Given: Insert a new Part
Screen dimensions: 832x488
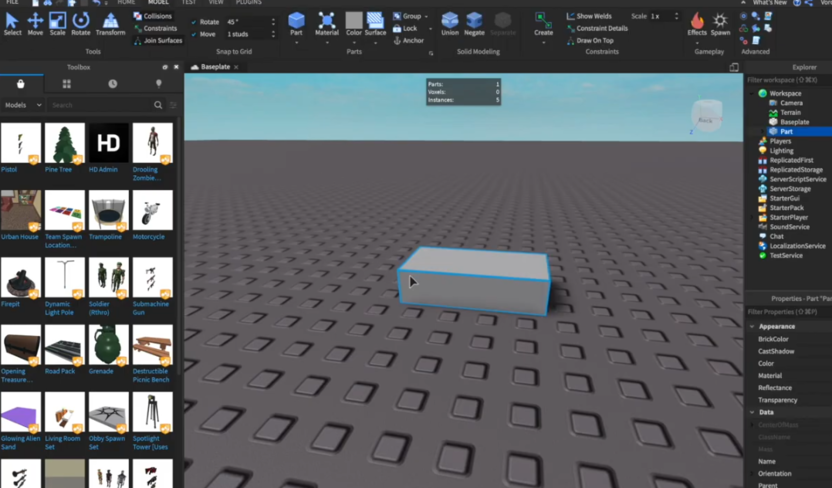Looking at the screenshot, I should (296, 24).
